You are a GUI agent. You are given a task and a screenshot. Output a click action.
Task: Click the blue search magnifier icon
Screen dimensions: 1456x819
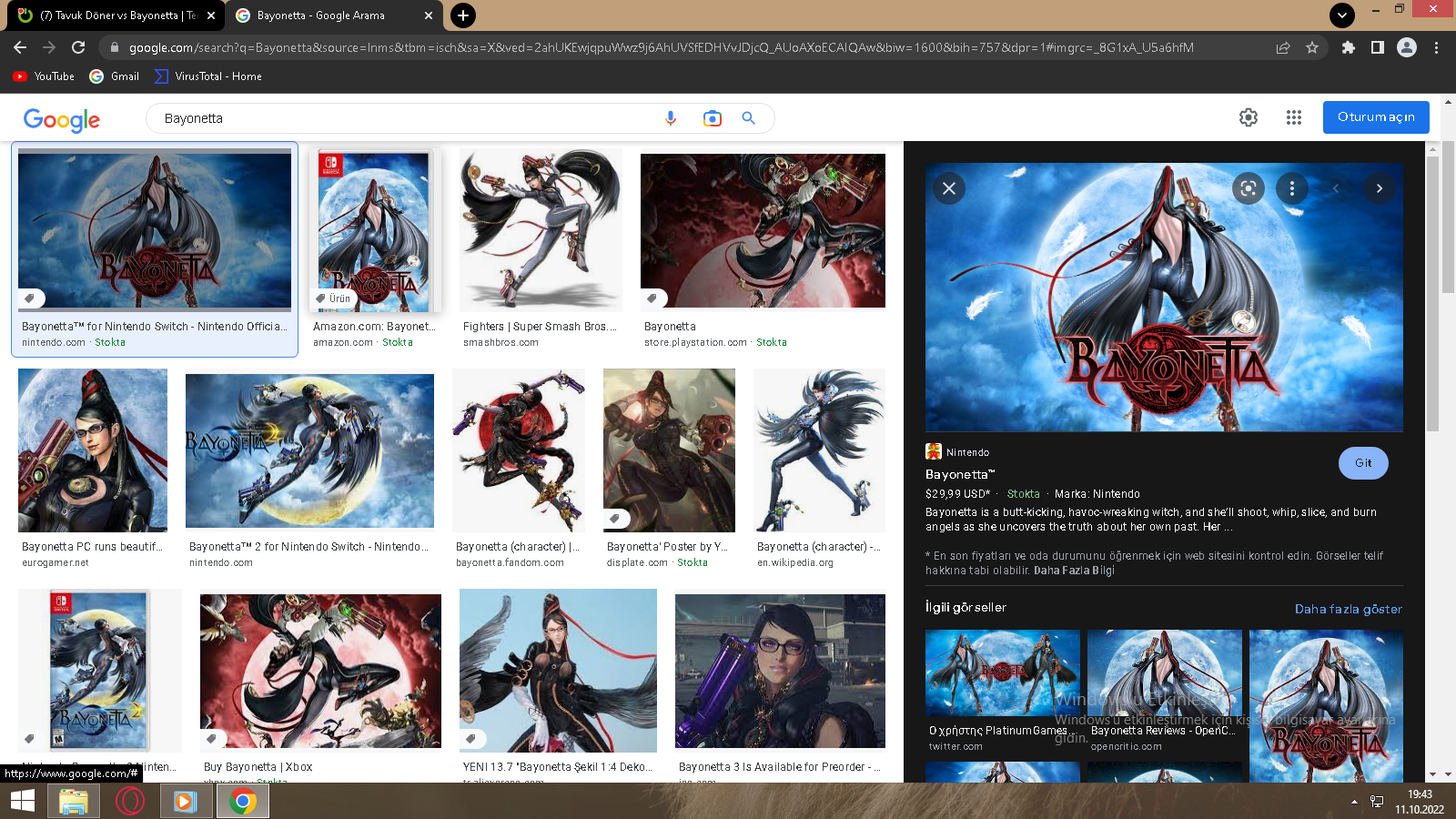click(x=748, y=118)
